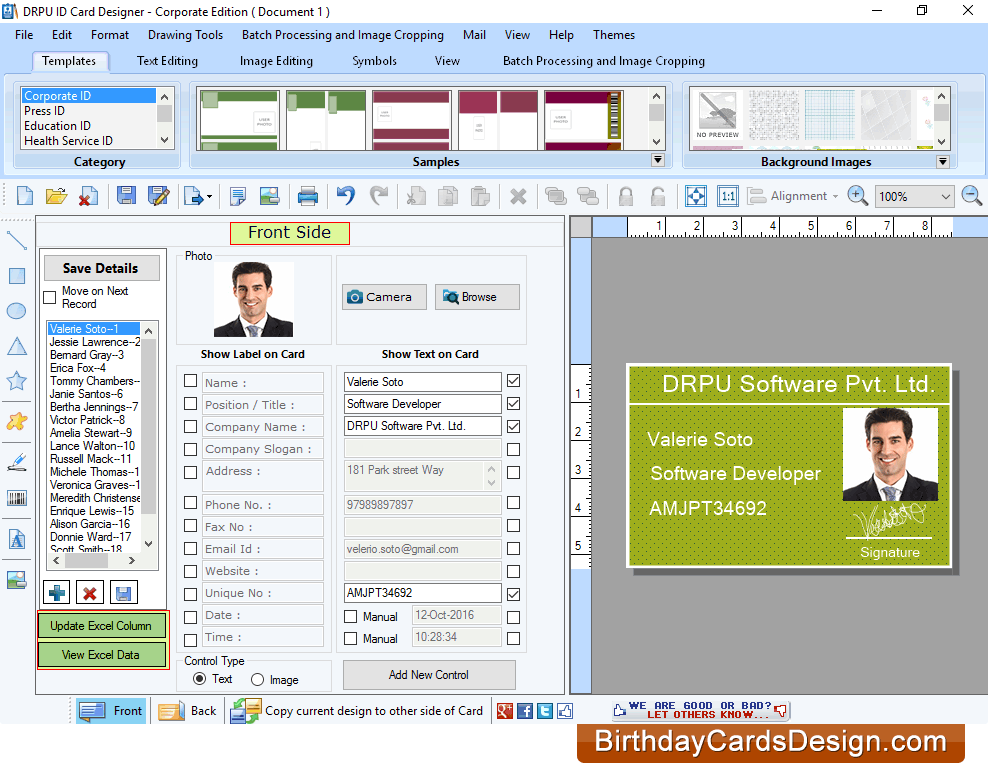Select the Barcode tool
988x763 pixels.
coord(16,498)
